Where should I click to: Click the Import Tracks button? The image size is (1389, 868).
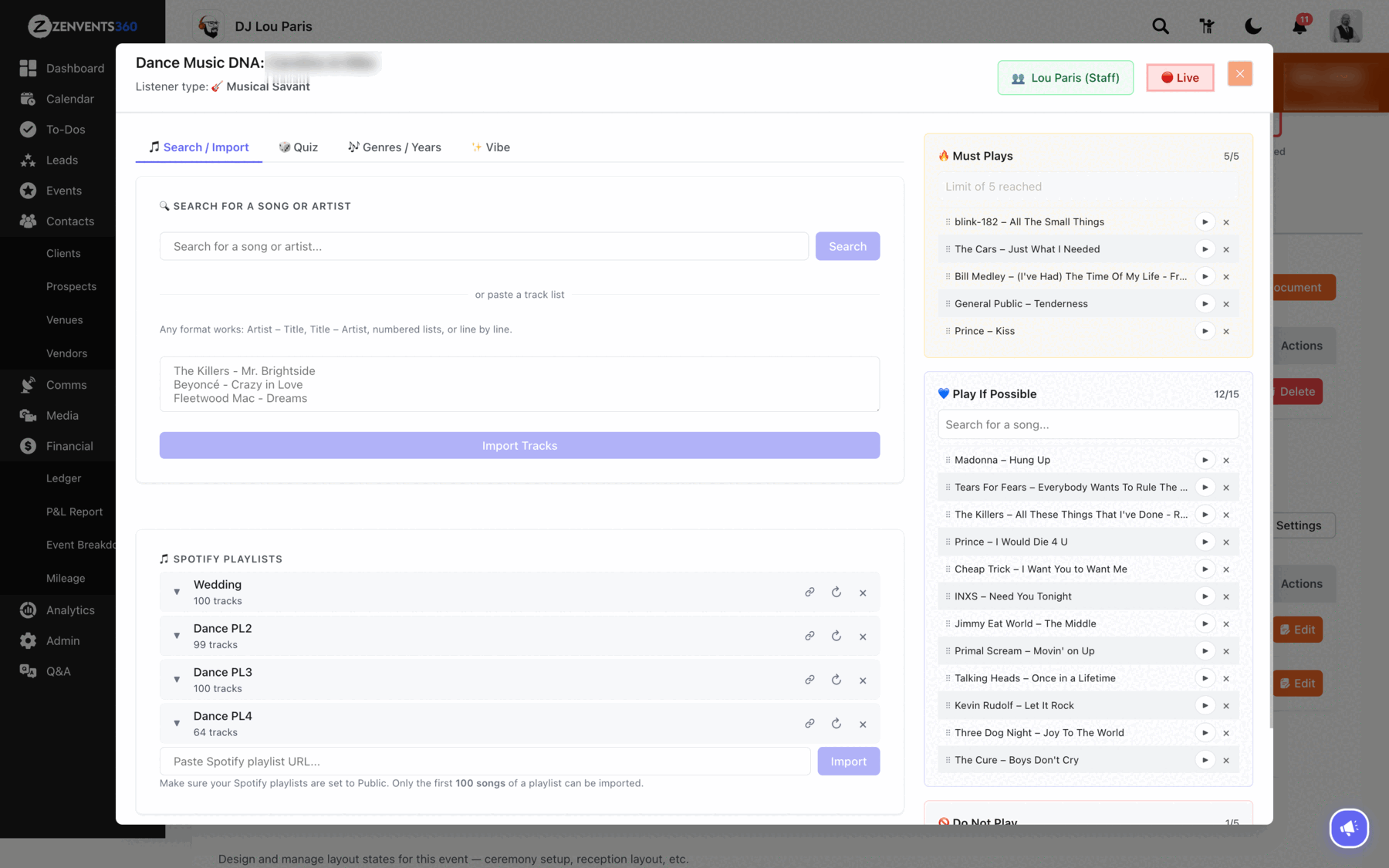(x=519, y=446)
